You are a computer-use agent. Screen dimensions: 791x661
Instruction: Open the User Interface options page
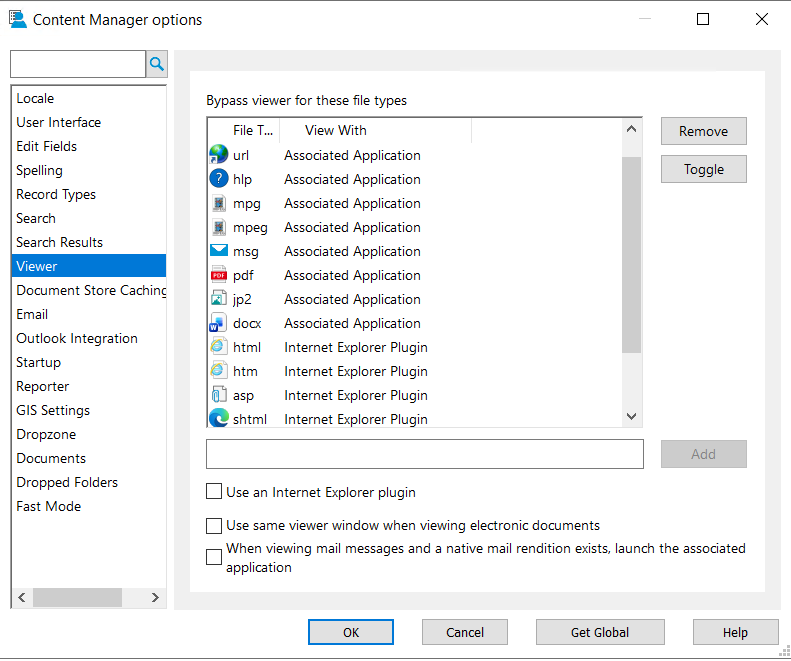click(x=89, y=123)
